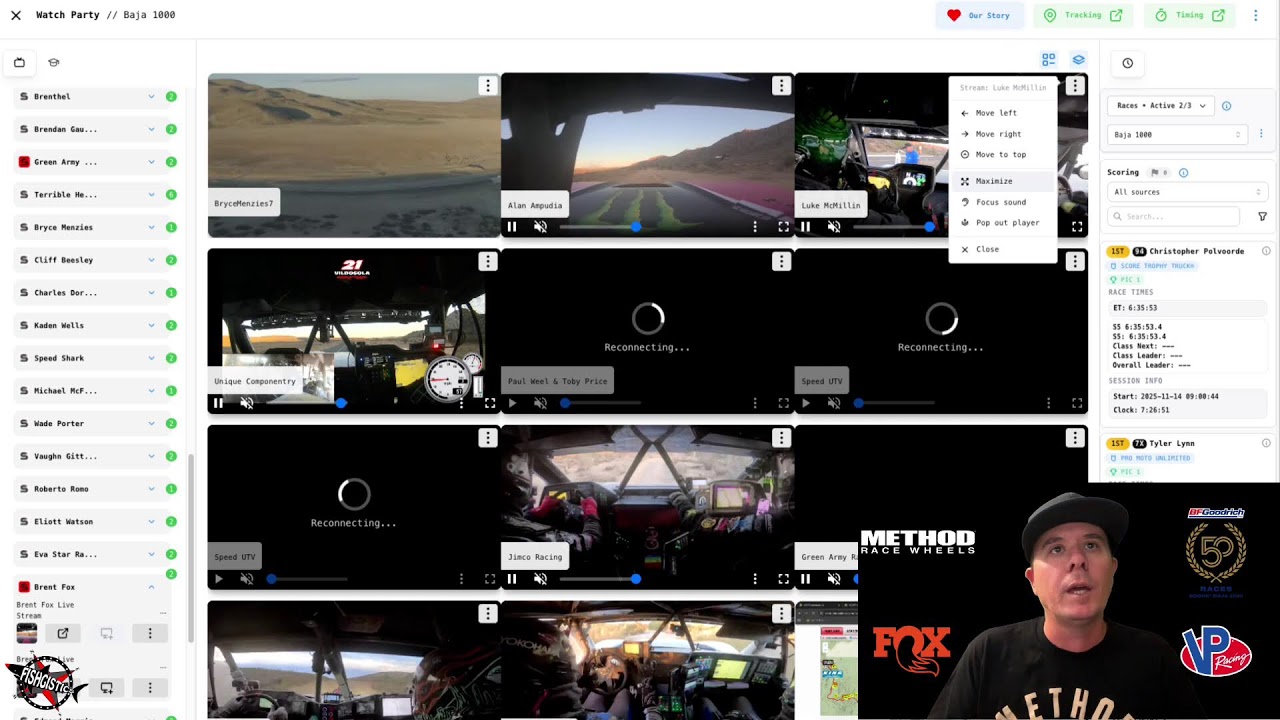Open the All sources dropdown
1280x720 pixels.
1187,192
